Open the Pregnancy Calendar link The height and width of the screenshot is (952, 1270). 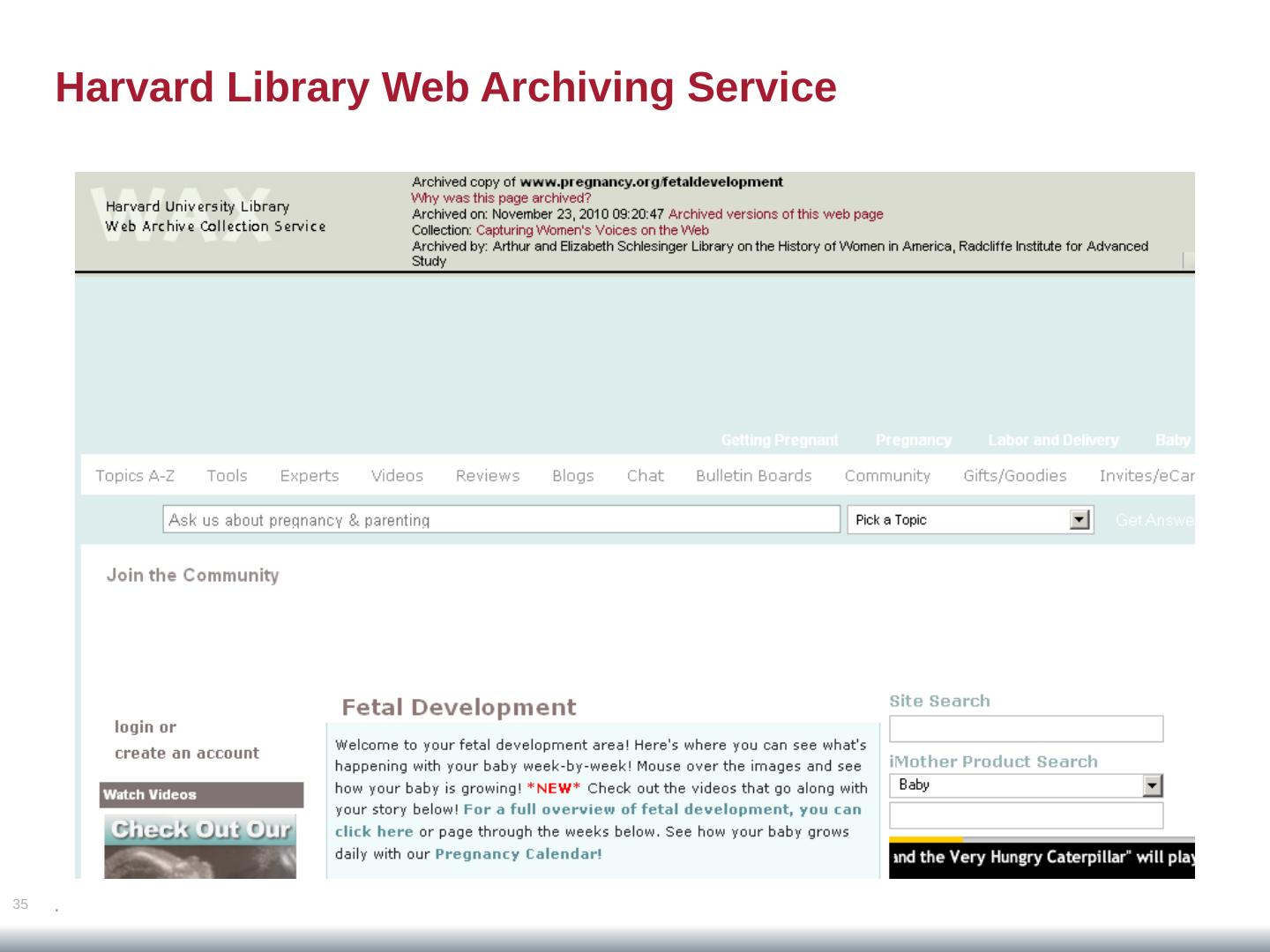coord(519,854)
